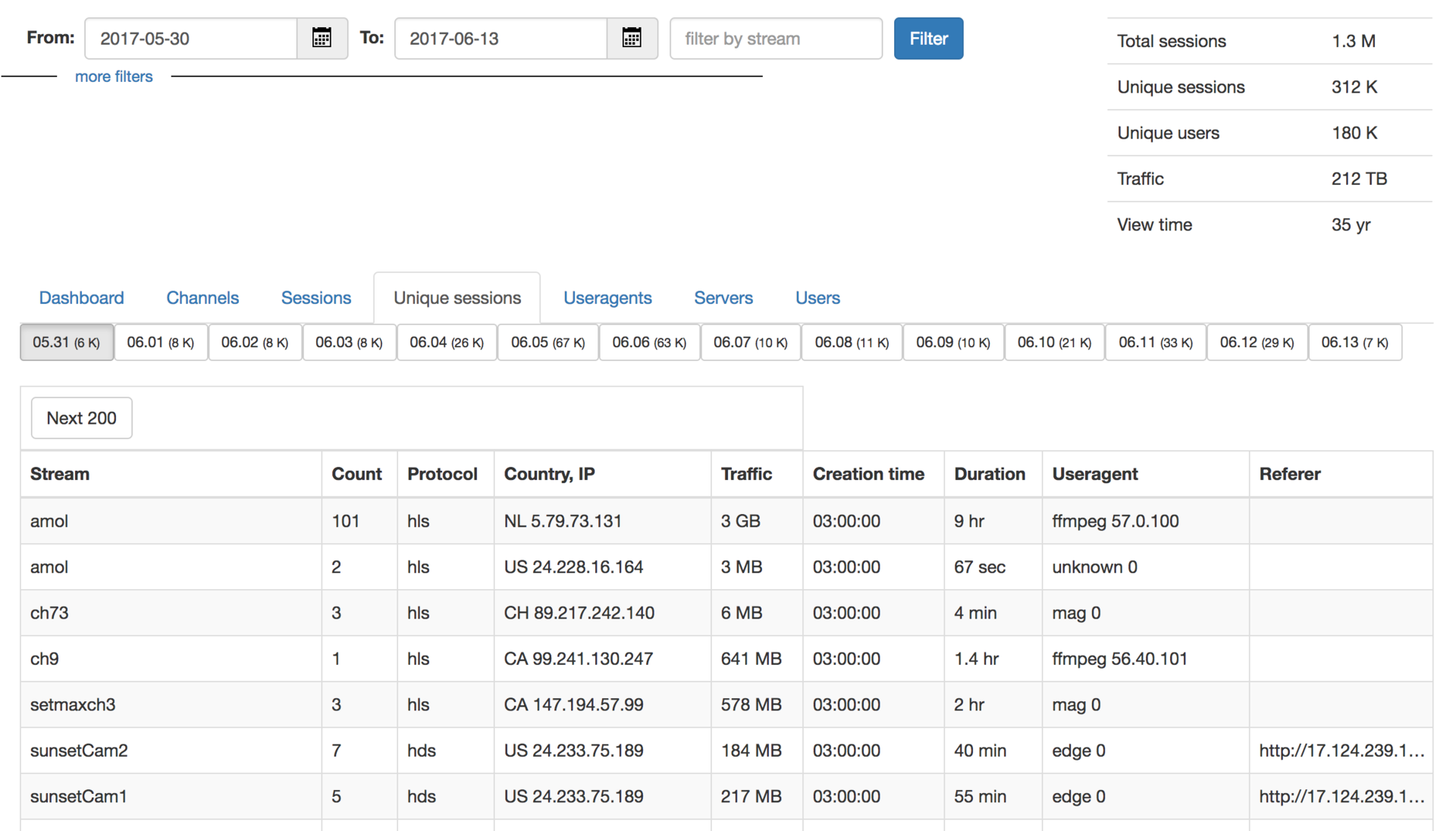Screen dimensions: 1456x831
Task: Click the filter by stream input field
Action: (775, 39)
